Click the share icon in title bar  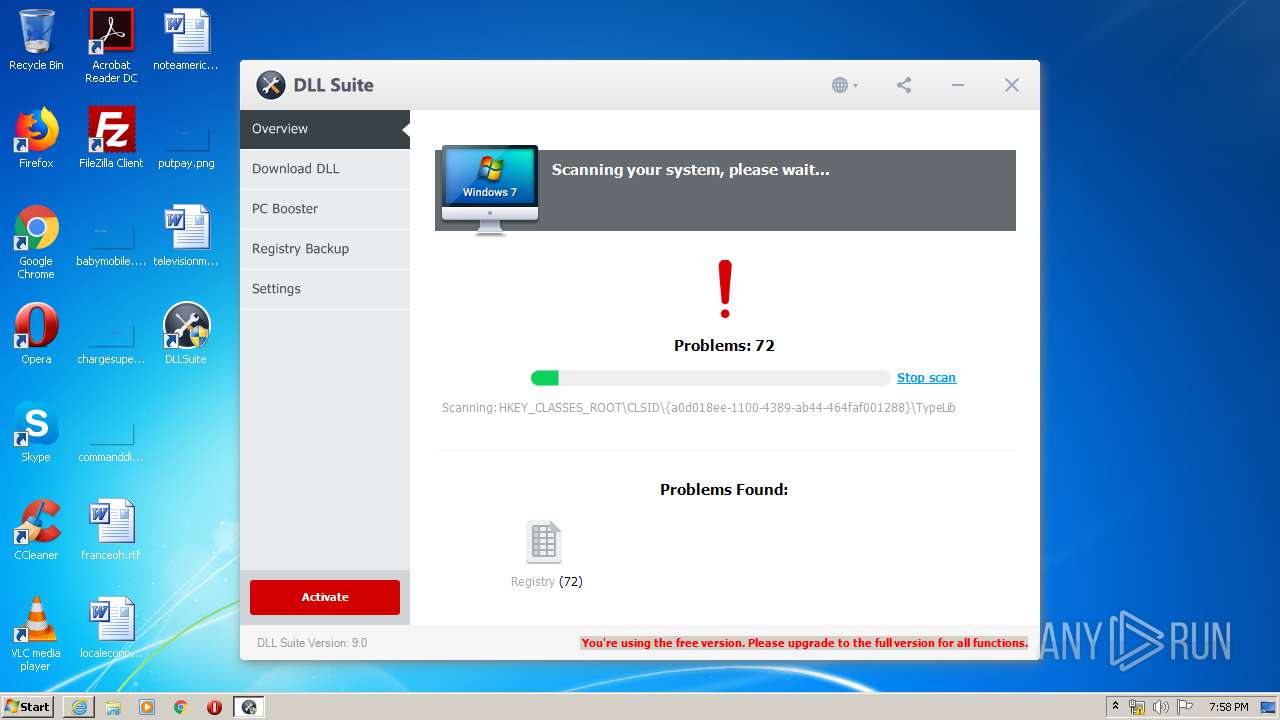click(x=904, y=85)
